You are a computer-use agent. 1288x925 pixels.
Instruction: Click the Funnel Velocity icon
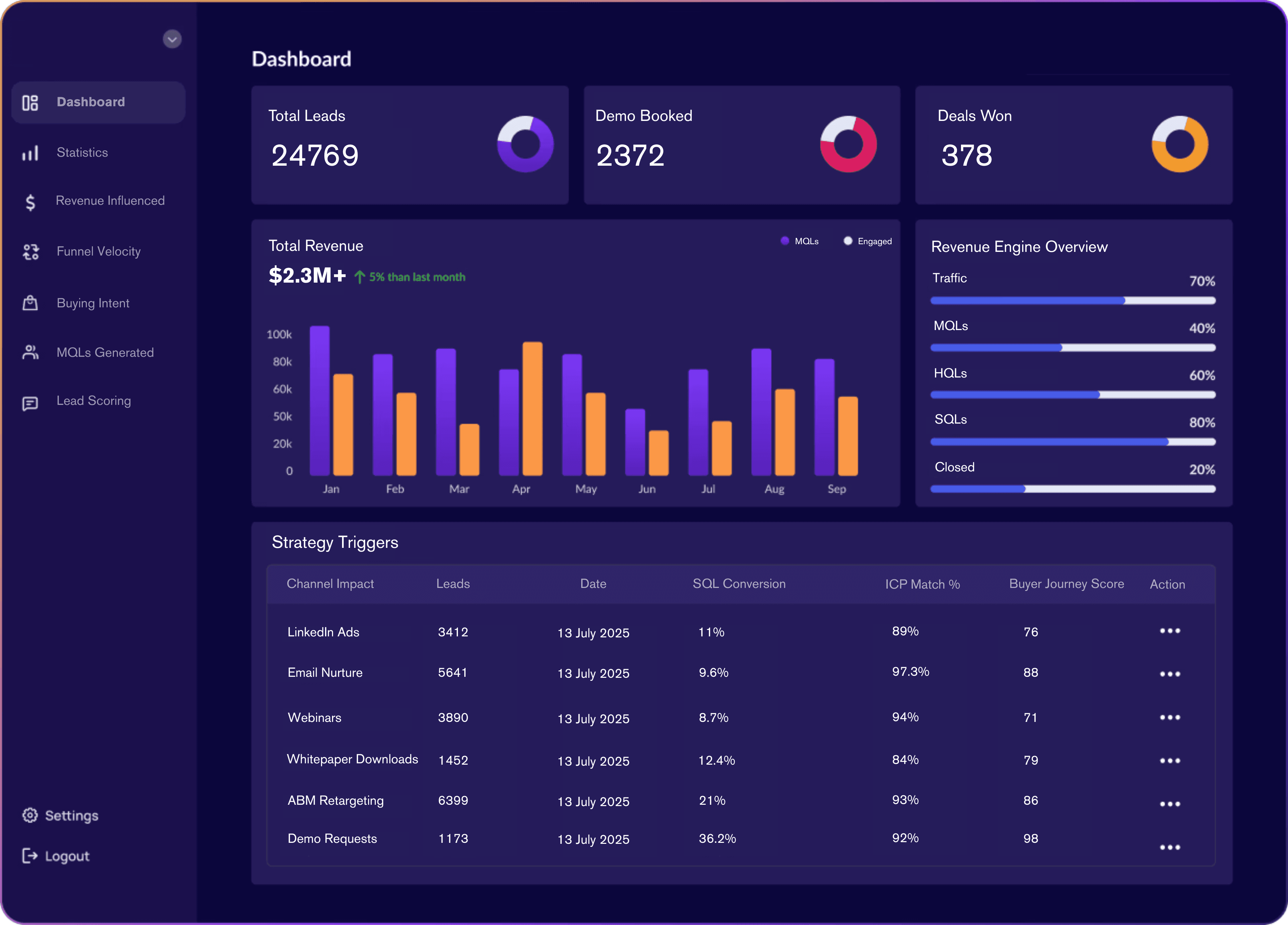31,252
